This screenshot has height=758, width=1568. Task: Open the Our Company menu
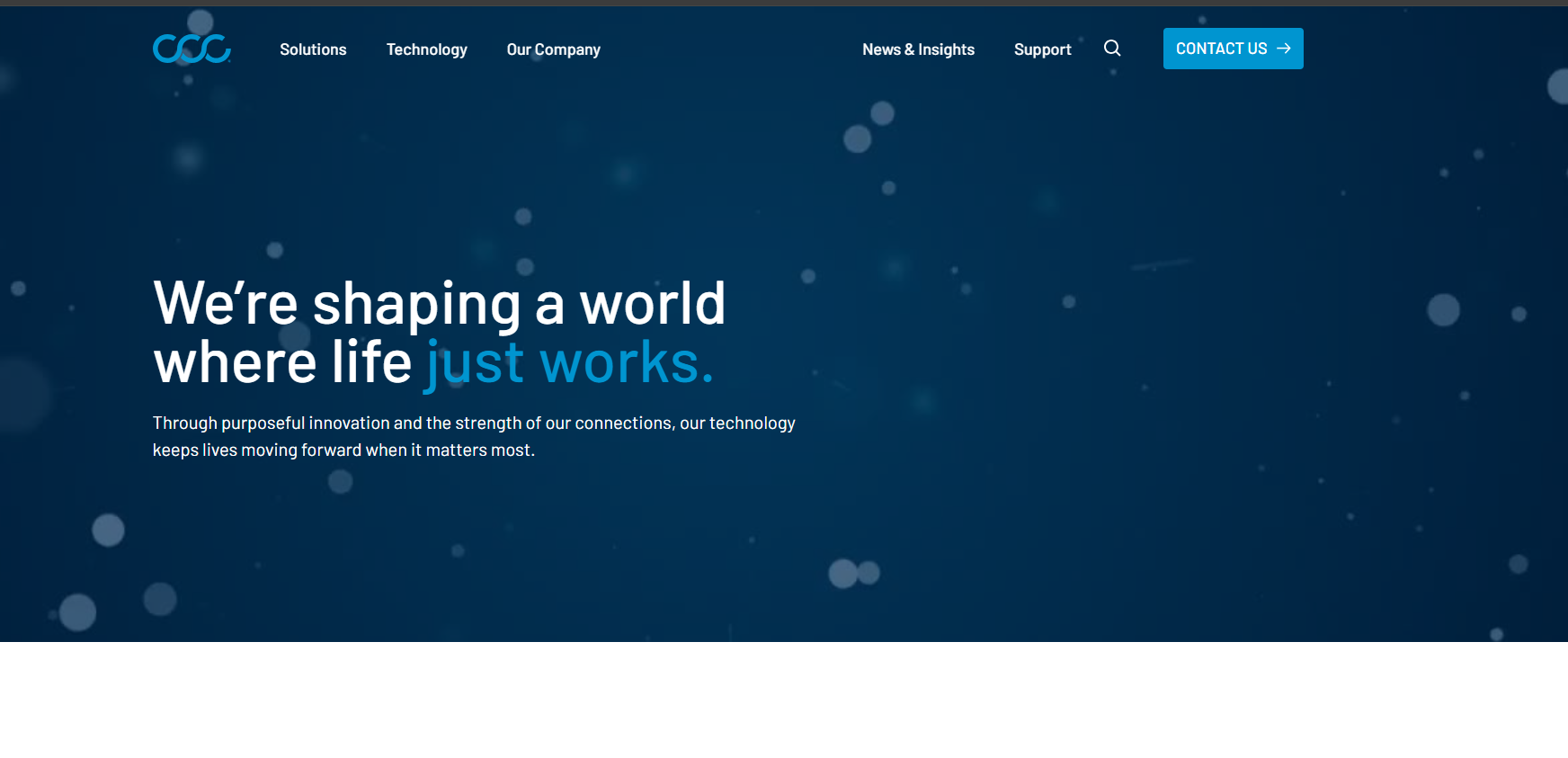554,49
